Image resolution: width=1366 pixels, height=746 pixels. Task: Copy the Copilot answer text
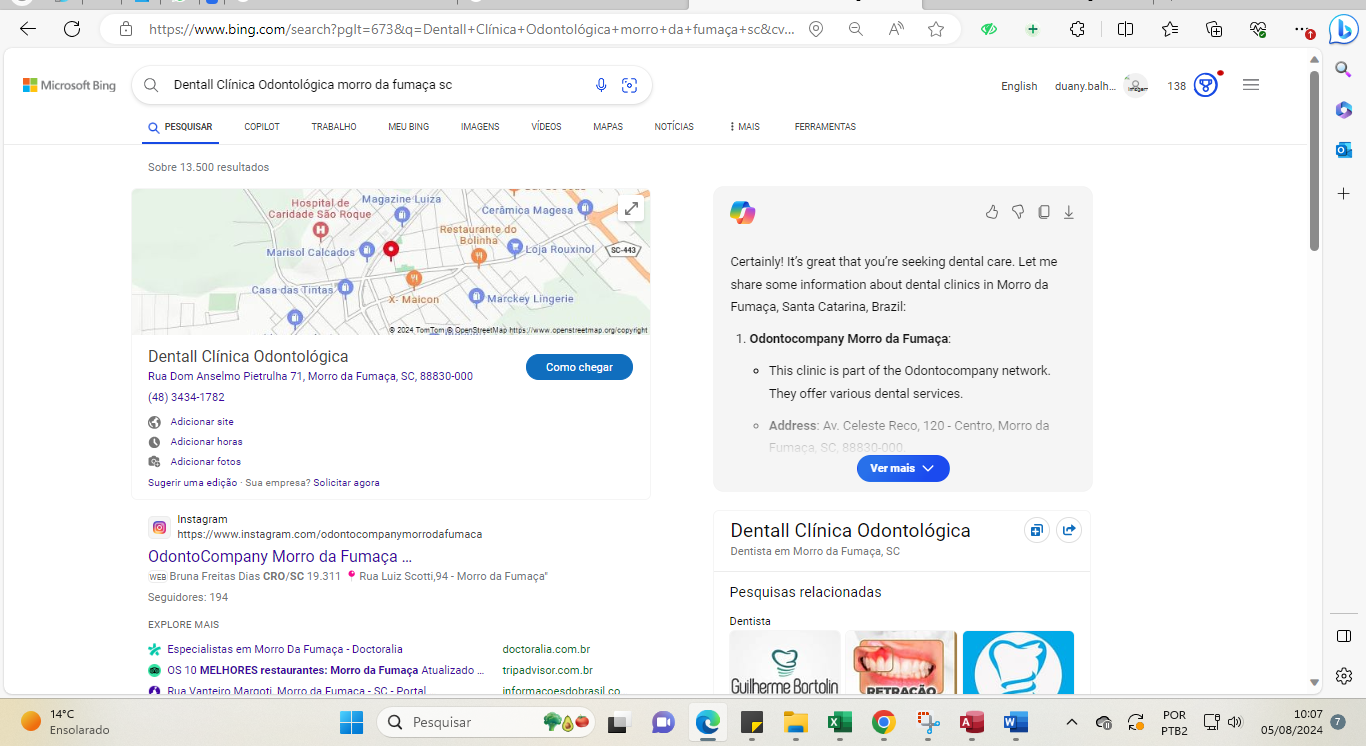pos(1044,212)
